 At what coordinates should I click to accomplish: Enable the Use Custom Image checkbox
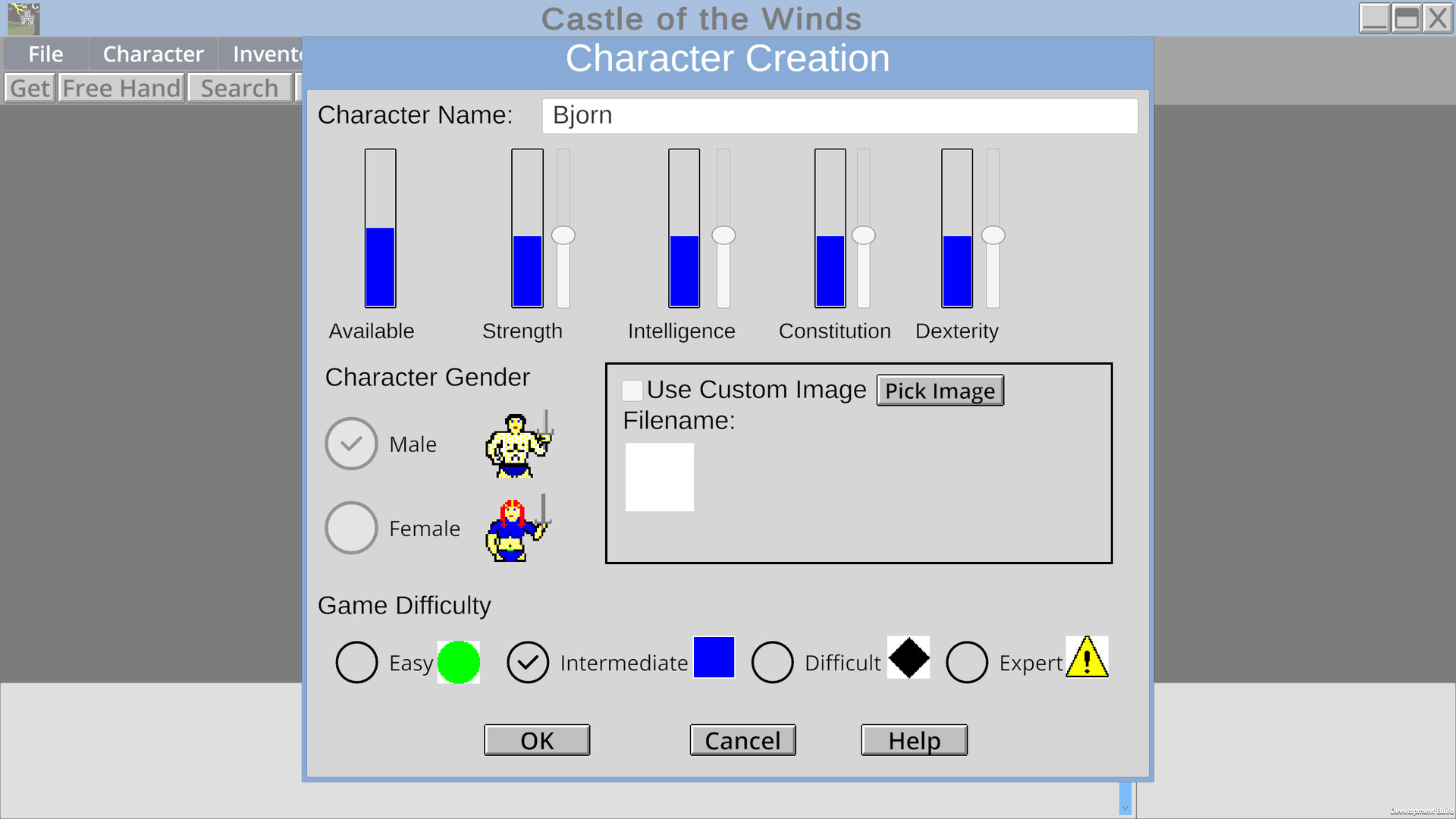click(632, 390)
